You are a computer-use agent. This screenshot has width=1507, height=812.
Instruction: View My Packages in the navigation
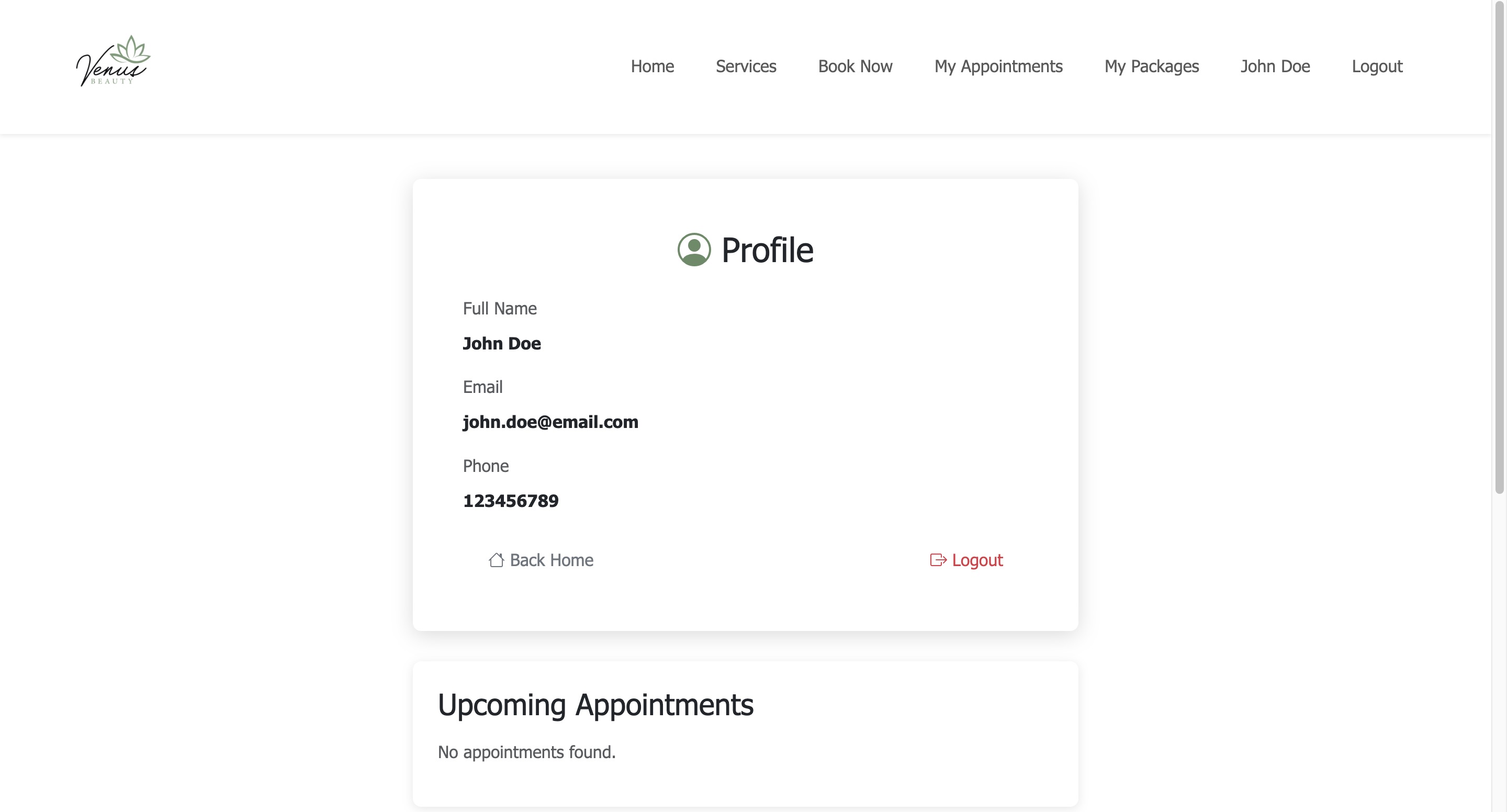1151,66
